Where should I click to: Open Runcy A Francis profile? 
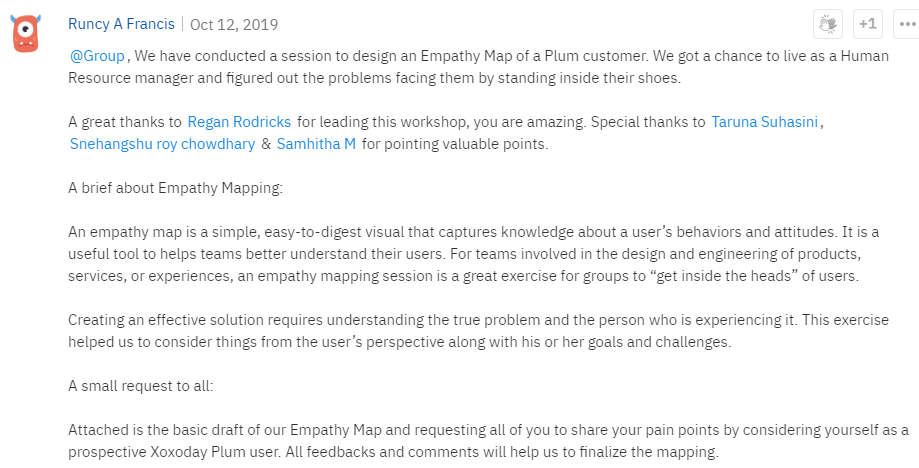click(x=121, y=24)
